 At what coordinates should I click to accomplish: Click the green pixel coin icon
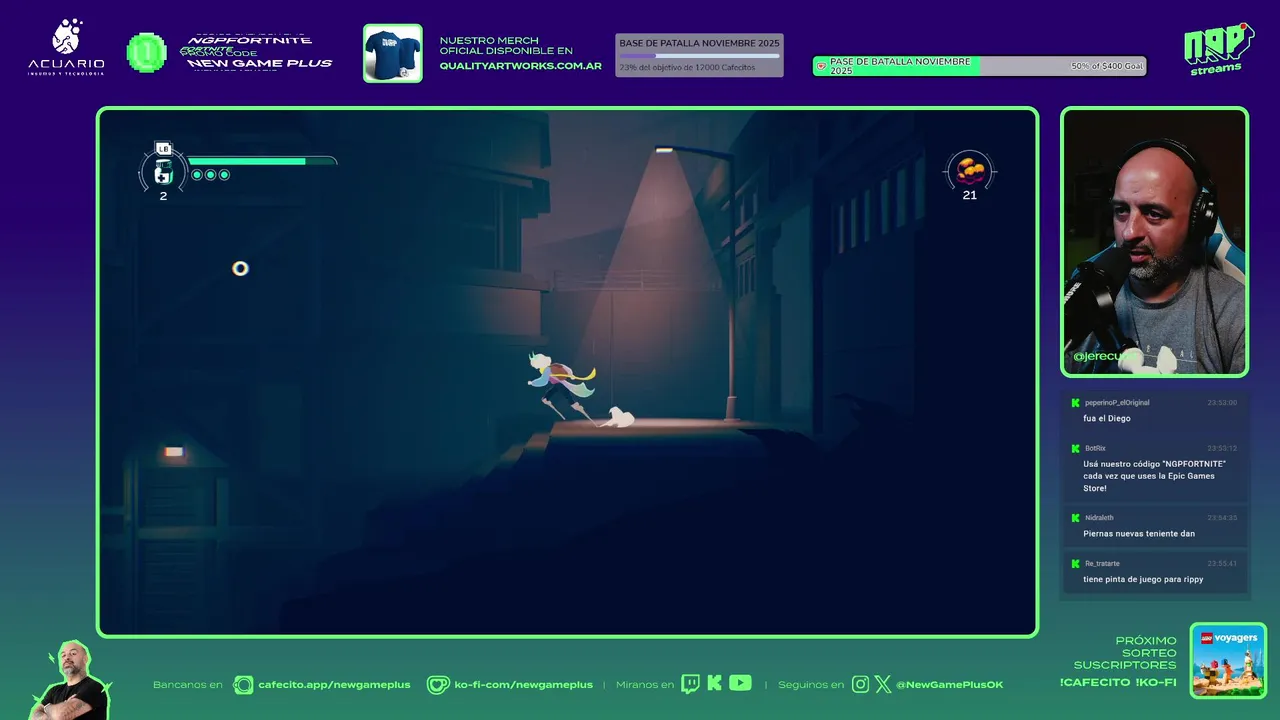point(147,52)
